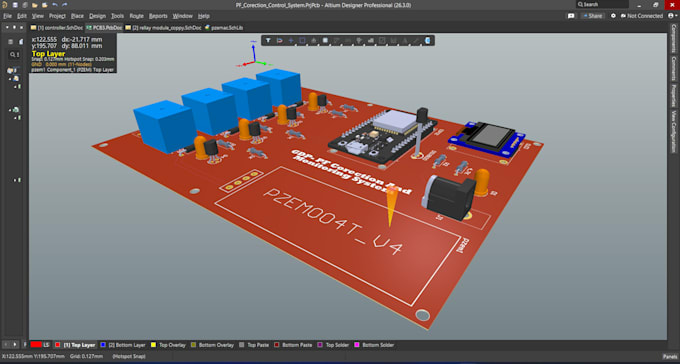Open the Window menu
Viewport: 680px width, 364px height.
[182, 16]
